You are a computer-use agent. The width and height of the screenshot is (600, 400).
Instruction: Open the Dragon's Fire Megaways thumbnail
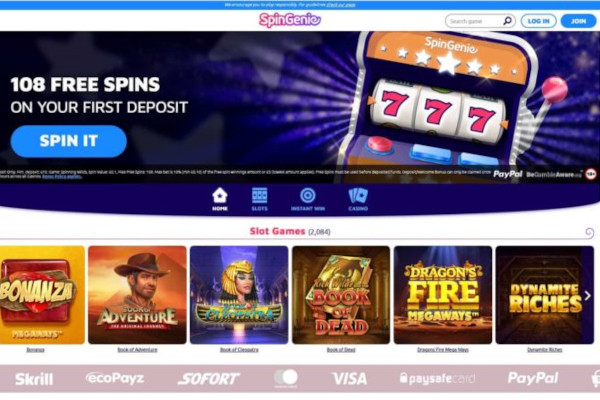click(443, 295)
